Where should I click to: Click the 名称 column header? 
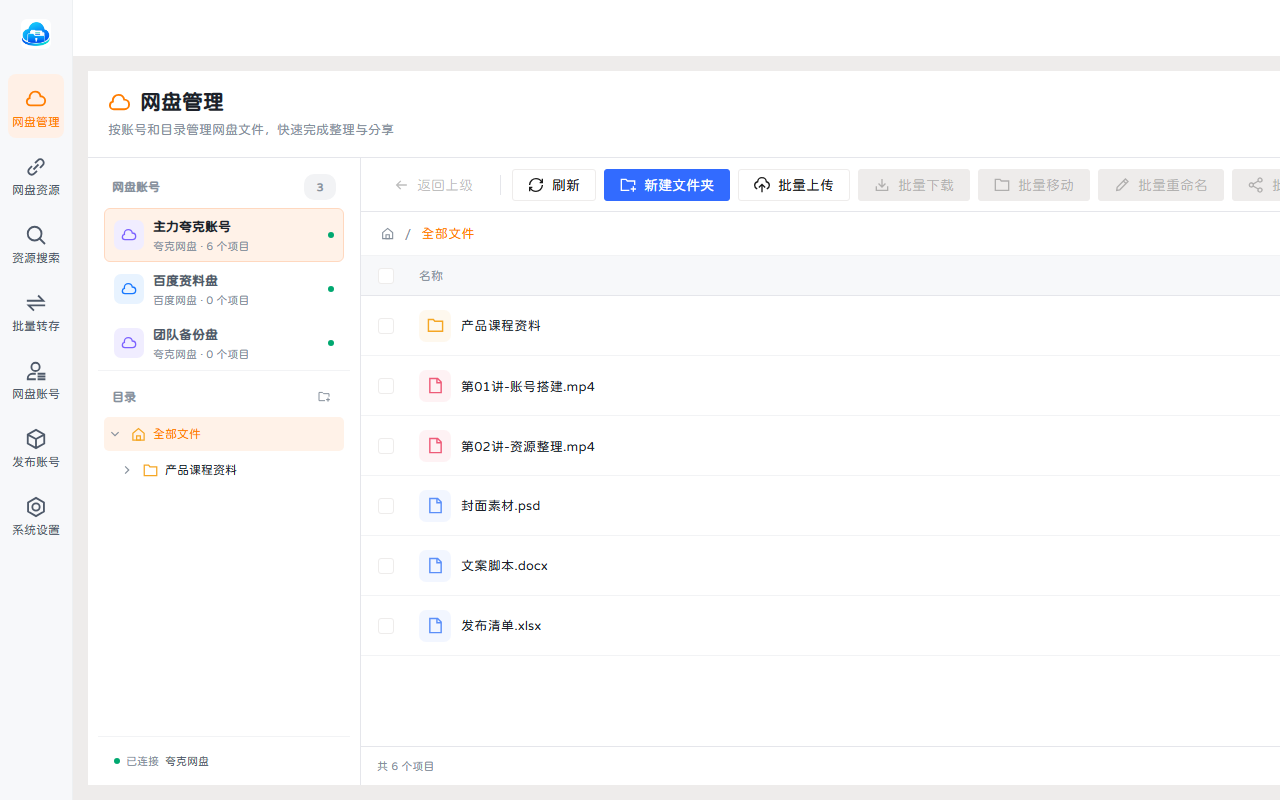pos(431,276)
